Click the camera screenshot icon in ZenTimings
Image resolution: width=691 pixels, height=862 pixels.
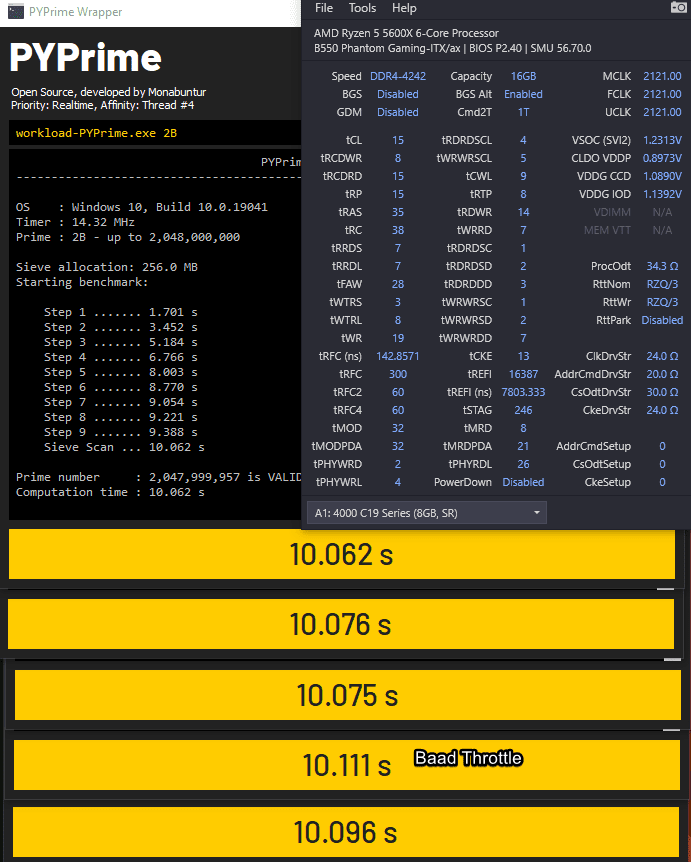[678, 7]
